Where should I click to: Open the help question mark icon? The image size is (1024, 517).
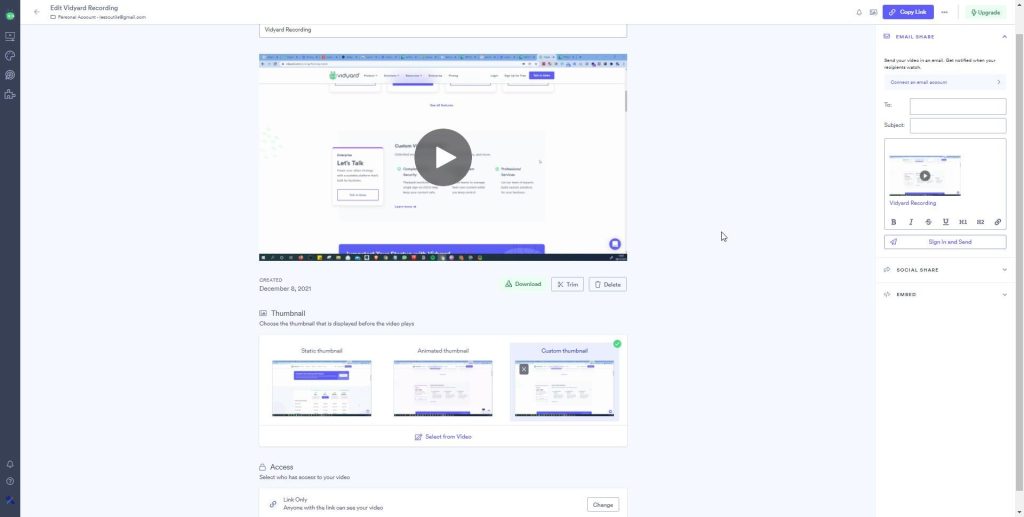point(10,481)
